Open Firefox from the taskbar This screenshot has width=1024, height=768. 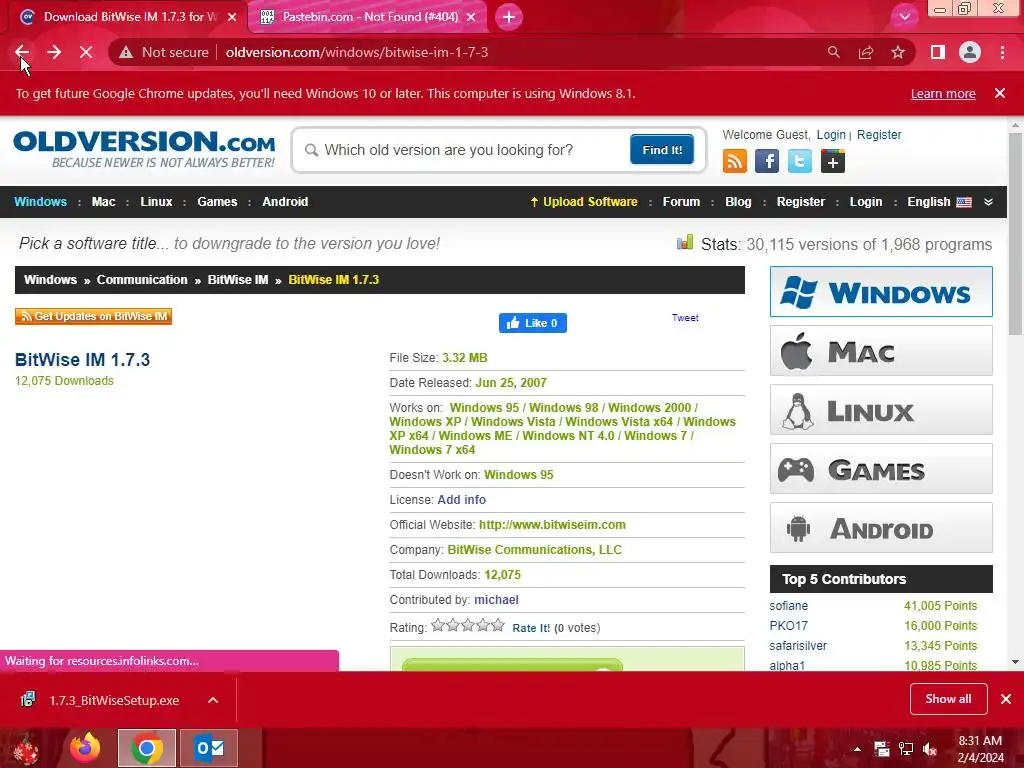click(85, 748)
